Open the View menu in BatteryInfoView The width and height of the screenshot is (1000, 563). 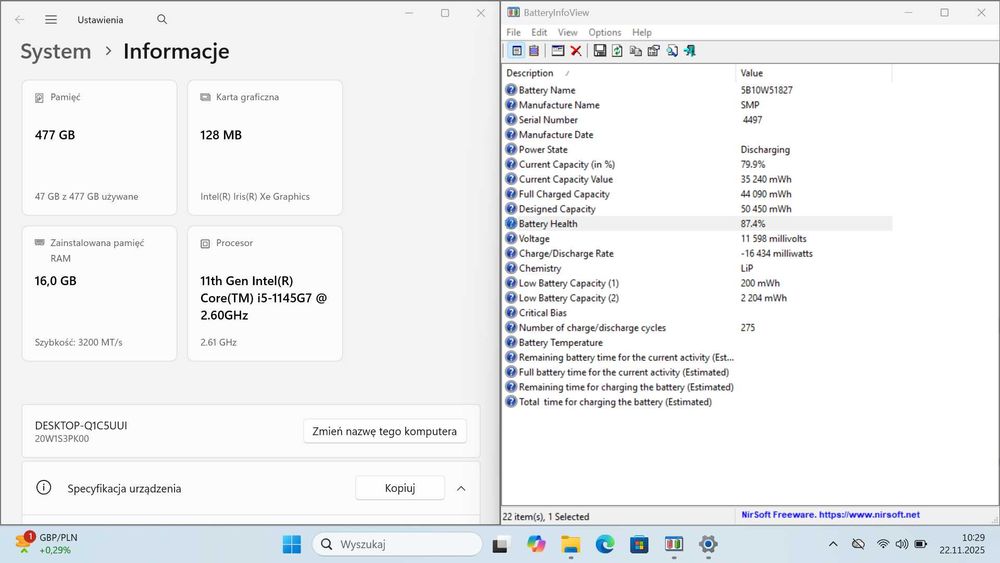(568, 33)
